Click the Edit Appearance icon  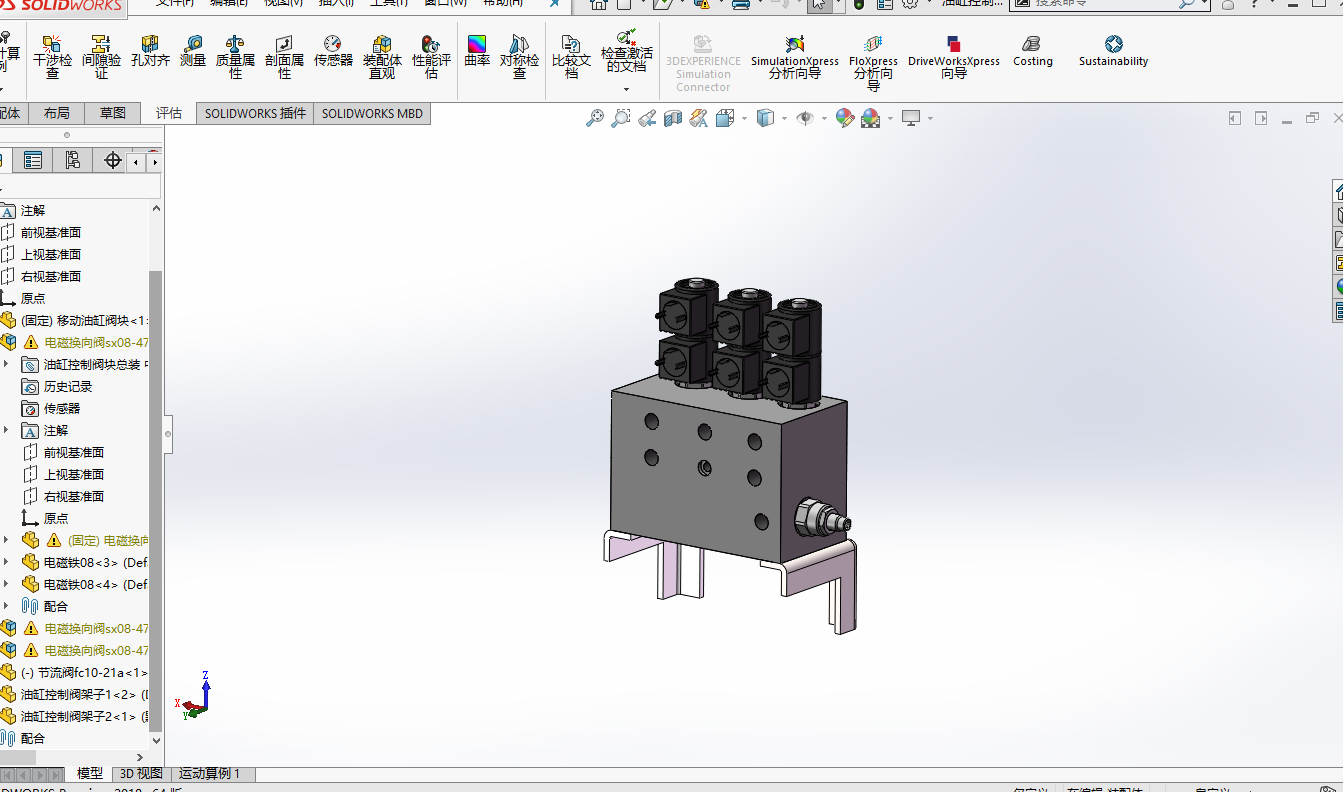coord(845,118)
